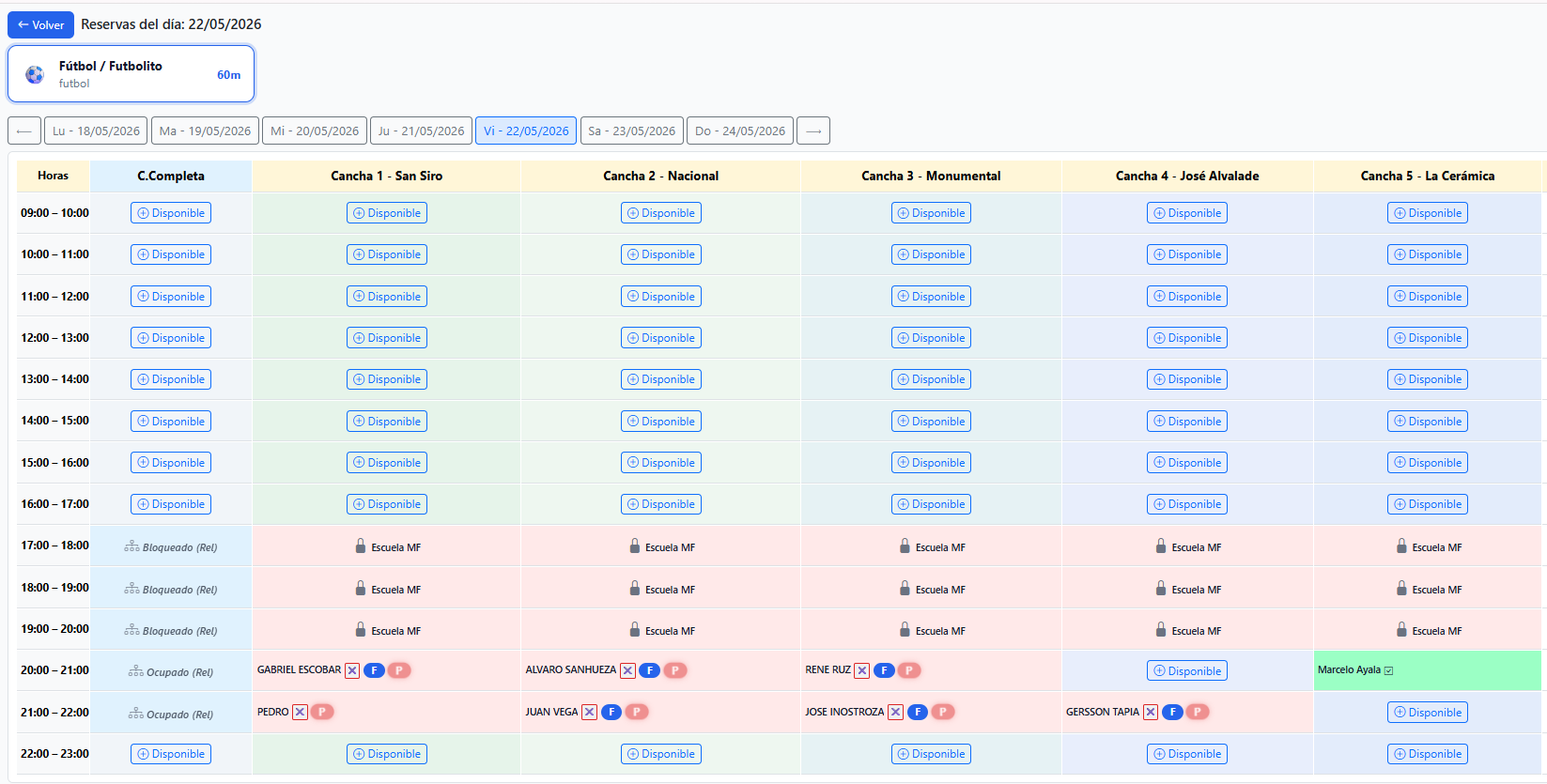
Task: Cancel GABRIEL ESCOBAR reservation with X icon
Action: point(352,670)
